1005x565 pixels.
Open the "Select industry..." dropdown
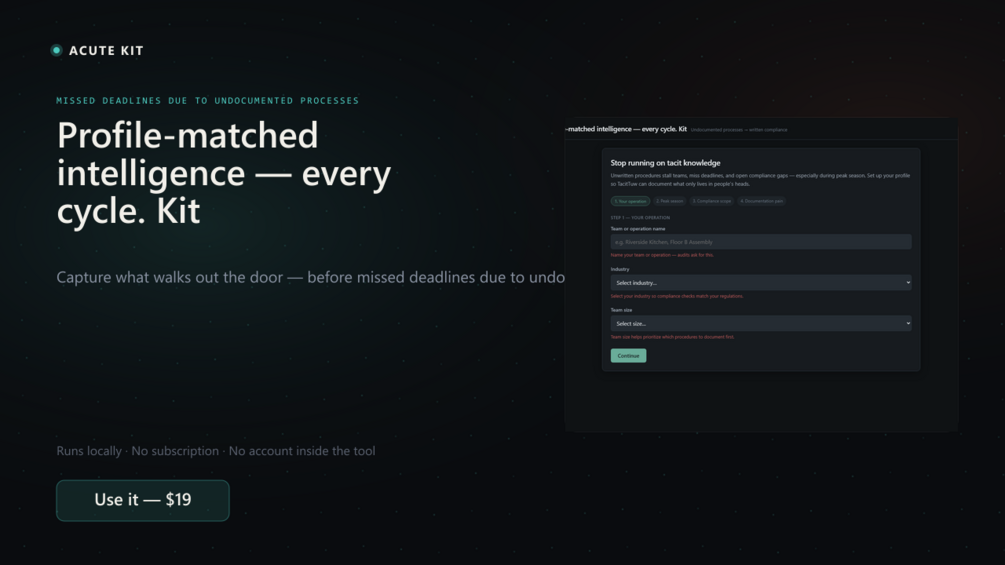point(761,282)
